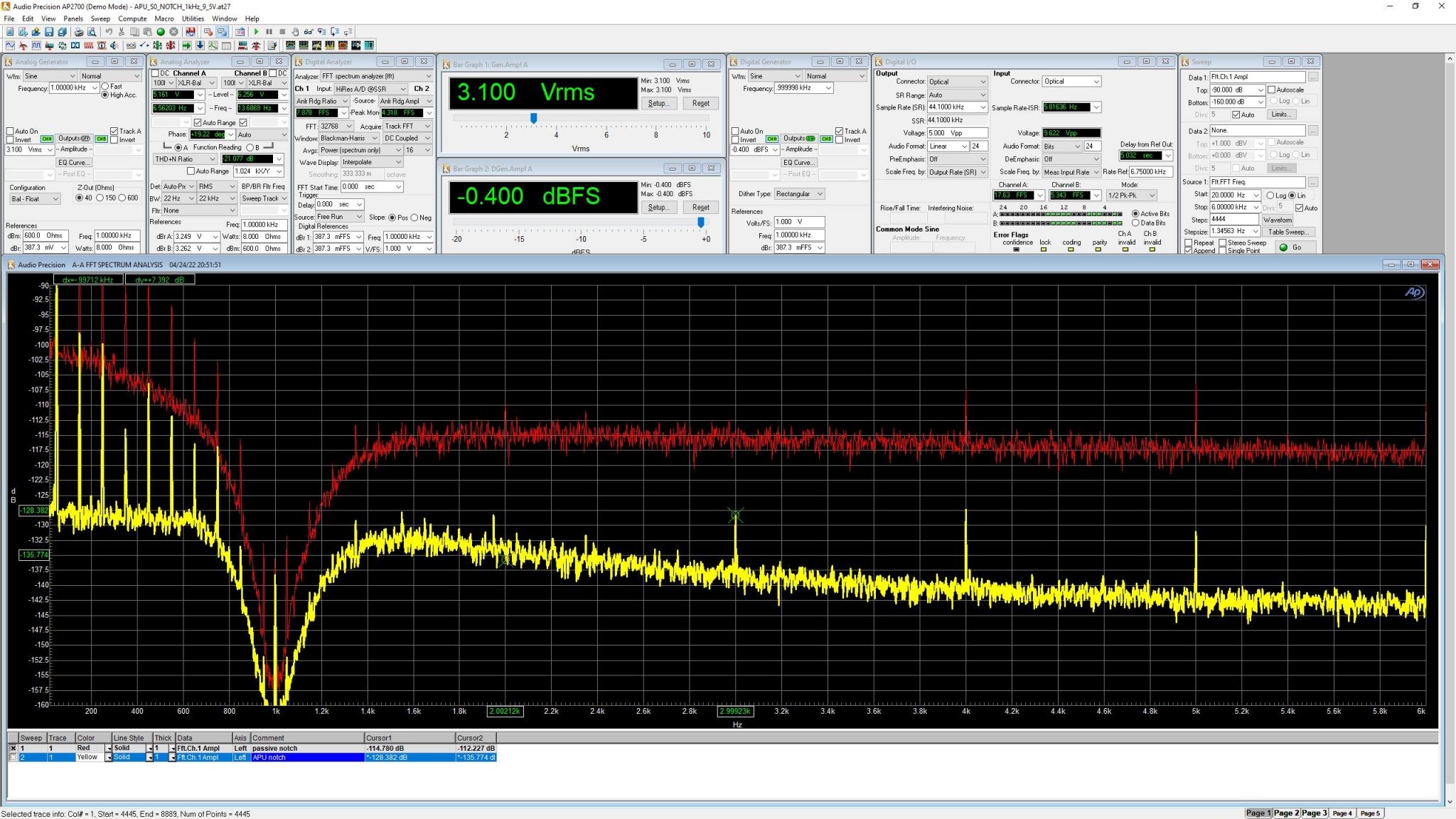
Task: Click the scissors Cut icon
Action: click(x=122, y=32)
